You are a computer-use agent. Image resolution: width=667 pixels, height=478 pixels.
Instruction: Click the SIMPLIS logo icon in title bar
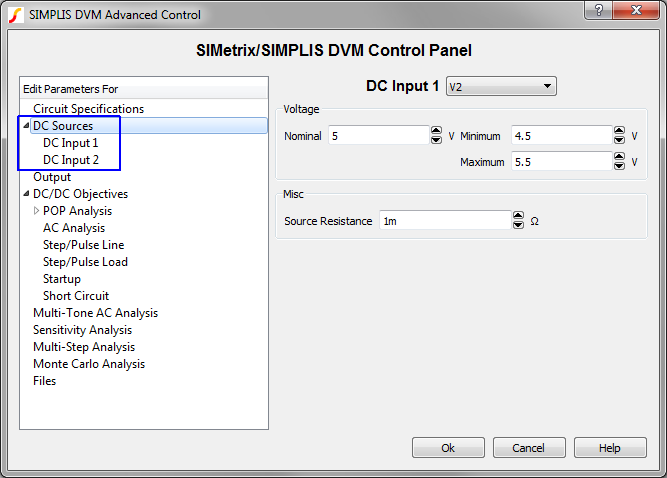15,14
